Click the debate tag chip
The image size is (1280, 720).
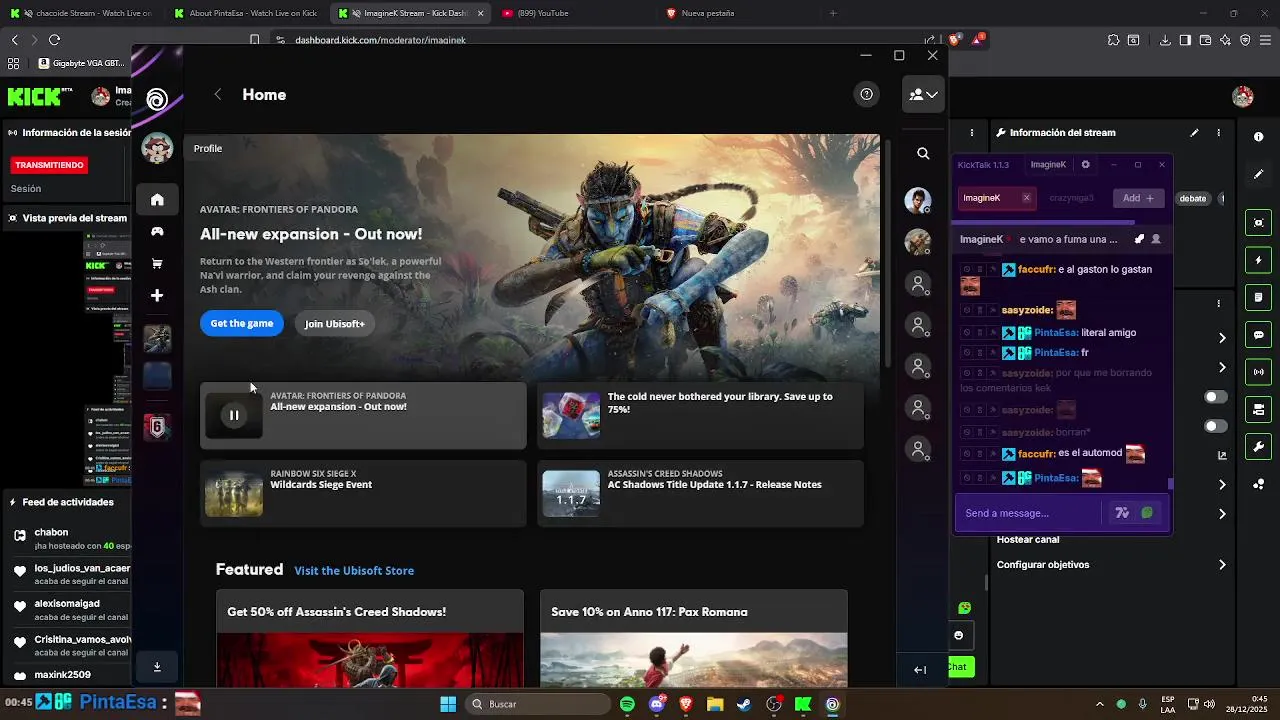[1193, 198]
